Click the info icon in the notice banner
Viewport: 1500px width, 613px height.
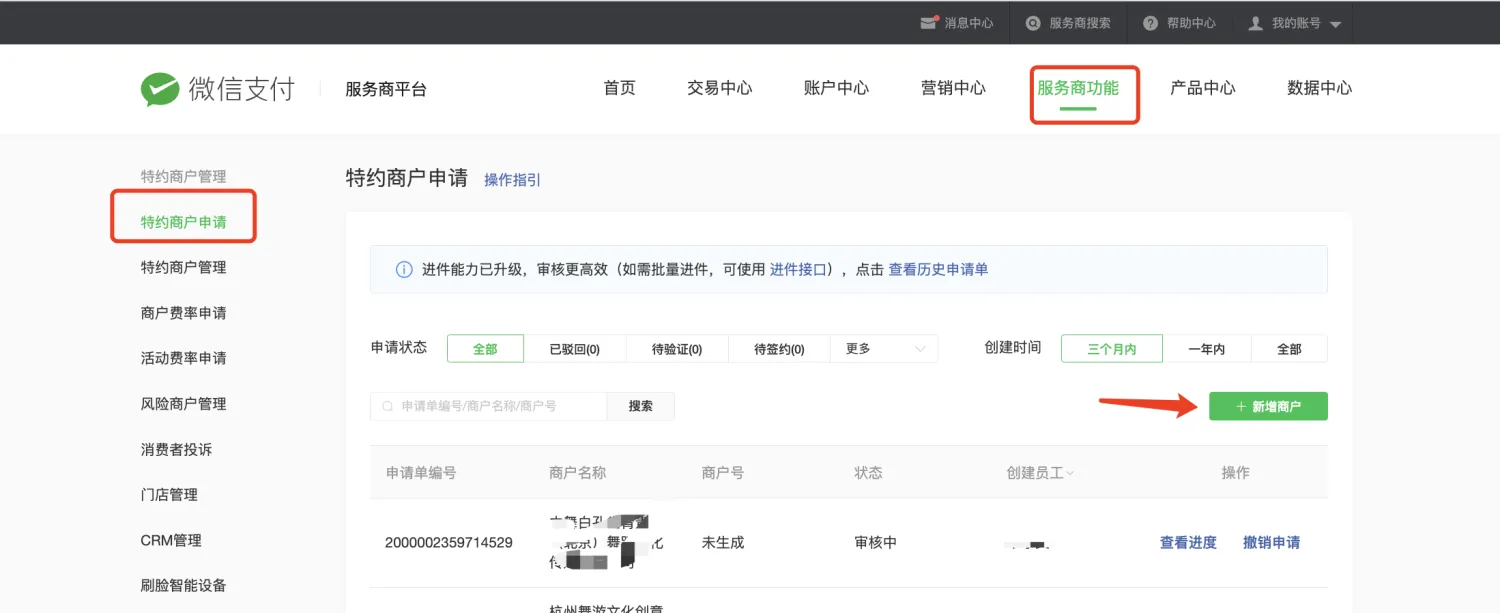coord(404,270)
